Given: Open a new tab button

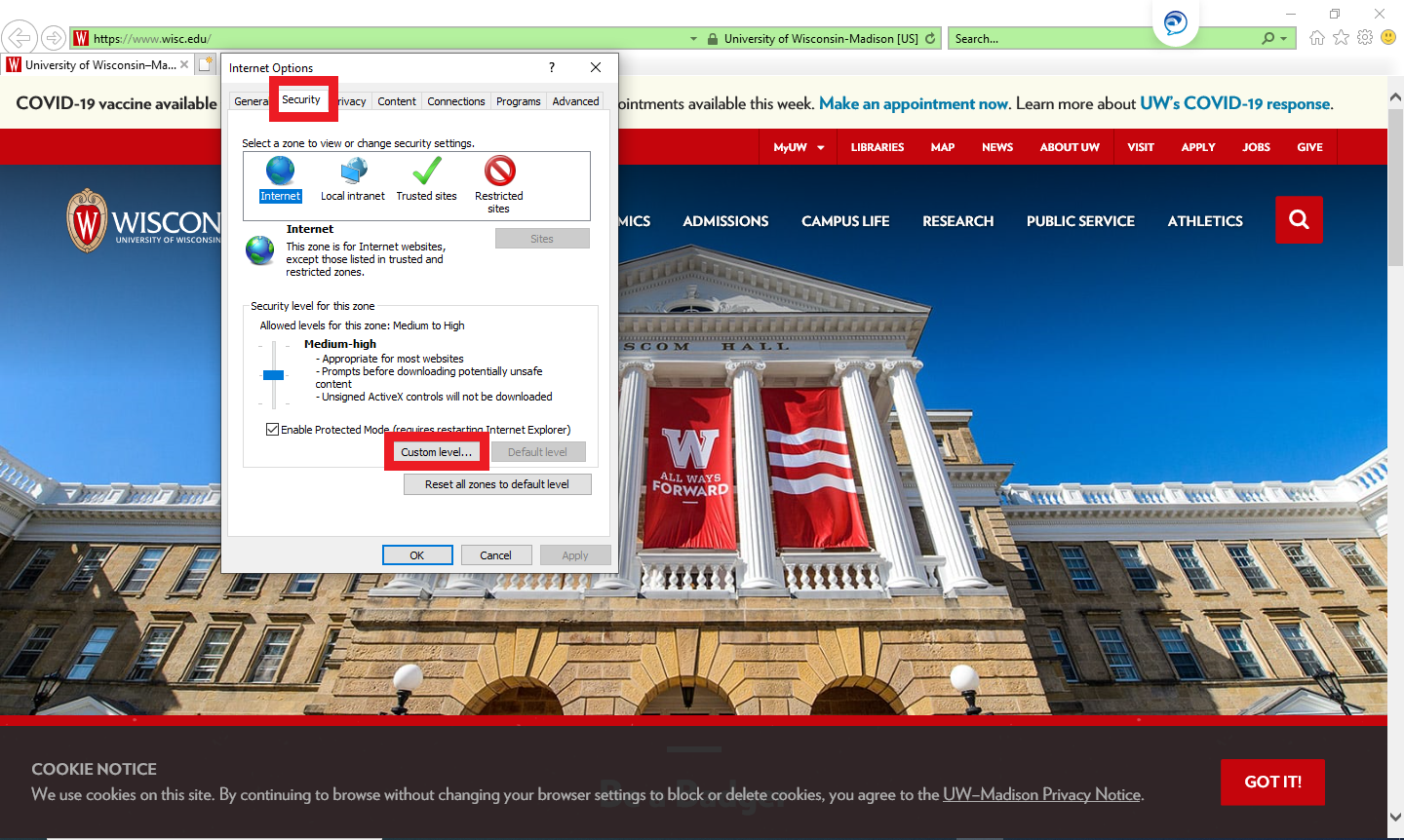Looking at the screenshot, I should 205,64.
